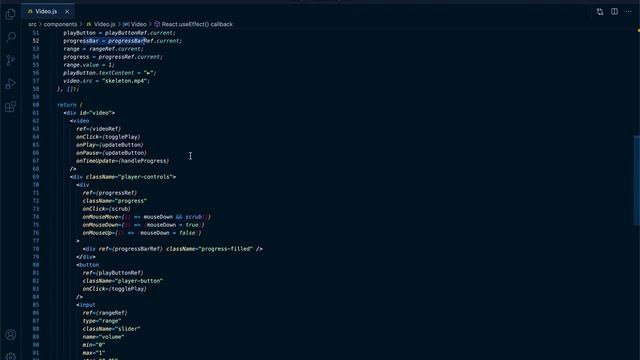Click onClick={togglePlay} on line 64
Screen dimensions: 640x360
pos(108,137)
